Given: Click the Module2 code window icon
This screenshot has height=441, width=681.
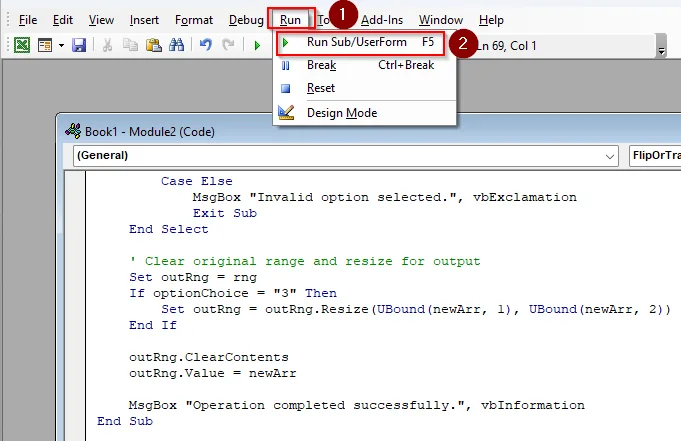Looking at the screenshot, I should point(73,131).
